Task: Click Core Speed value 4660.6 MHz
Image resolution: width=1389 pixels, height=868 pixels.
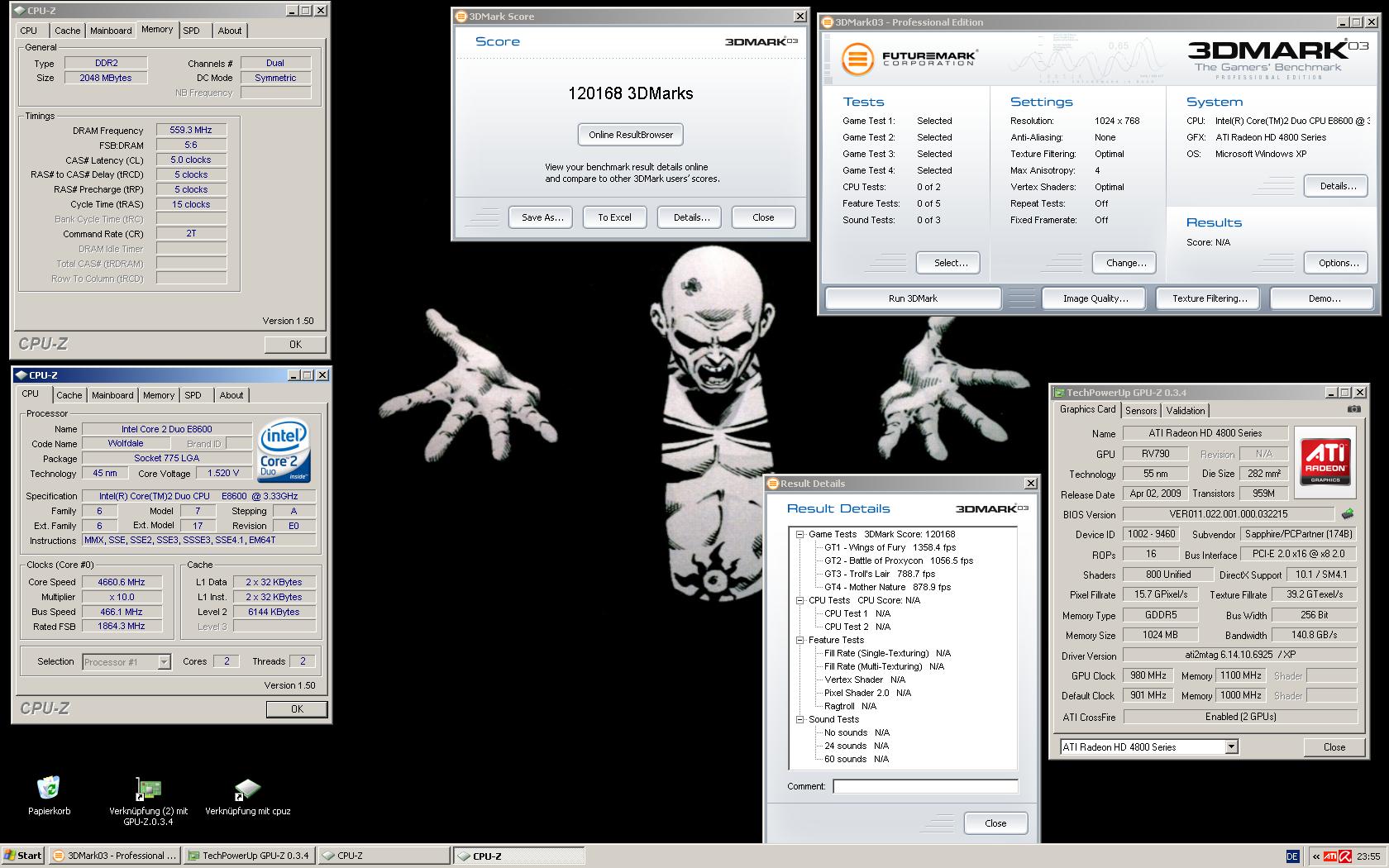Action: [x=122, y=582]
